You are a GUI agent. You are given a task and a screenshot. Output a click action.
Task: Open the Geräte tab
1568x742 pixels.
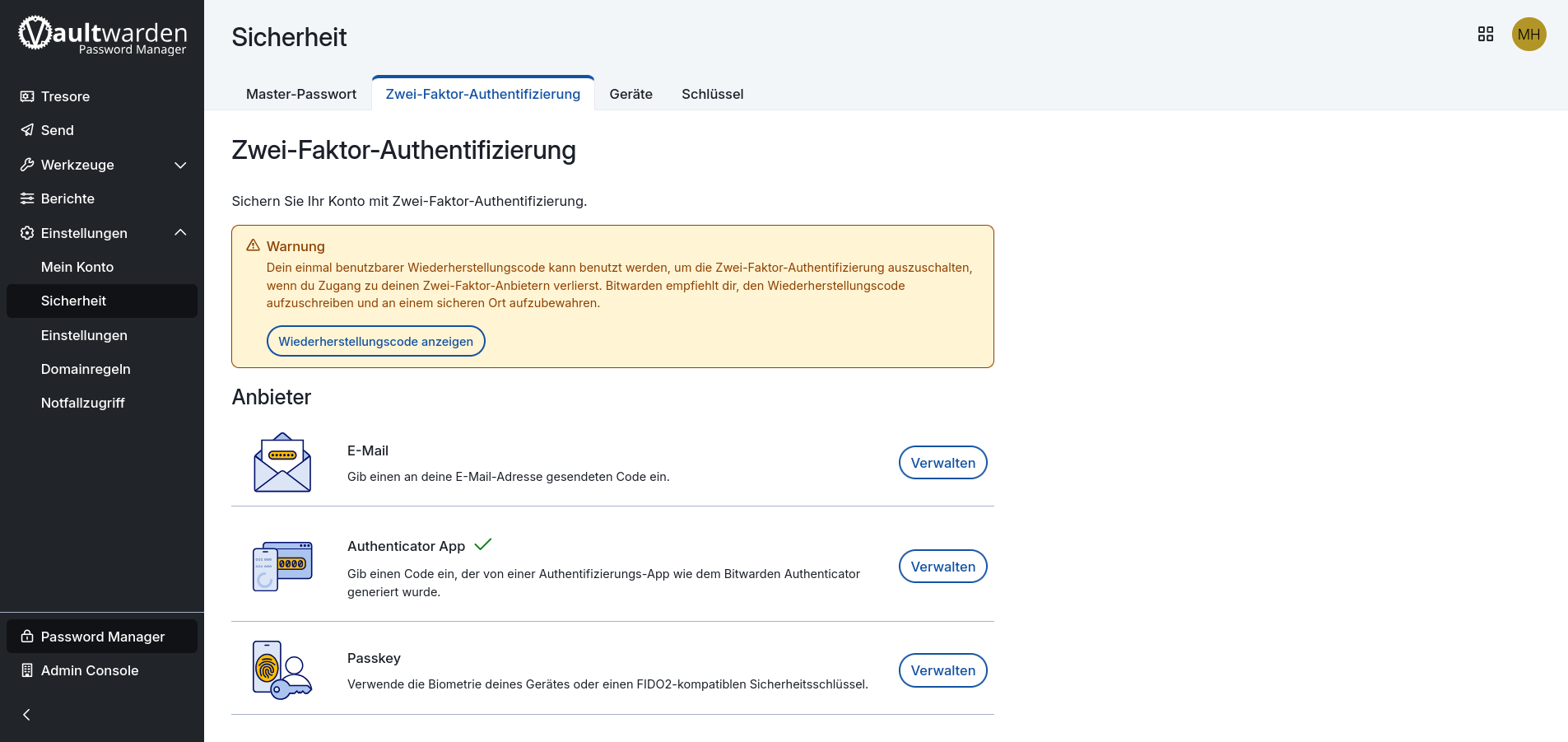[630, 94]
